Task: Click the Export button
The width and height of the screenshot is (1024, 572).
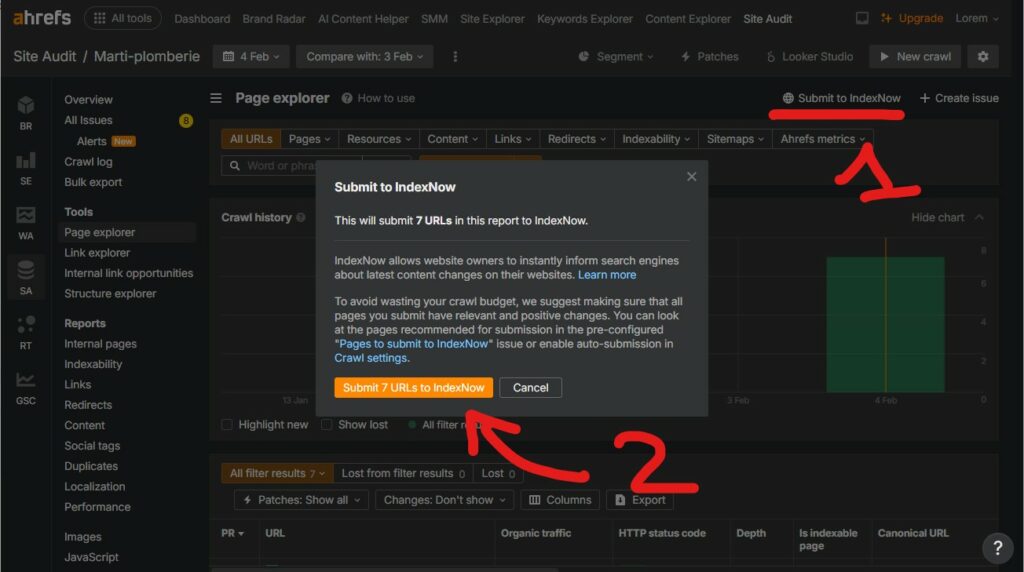Action: 640,500
